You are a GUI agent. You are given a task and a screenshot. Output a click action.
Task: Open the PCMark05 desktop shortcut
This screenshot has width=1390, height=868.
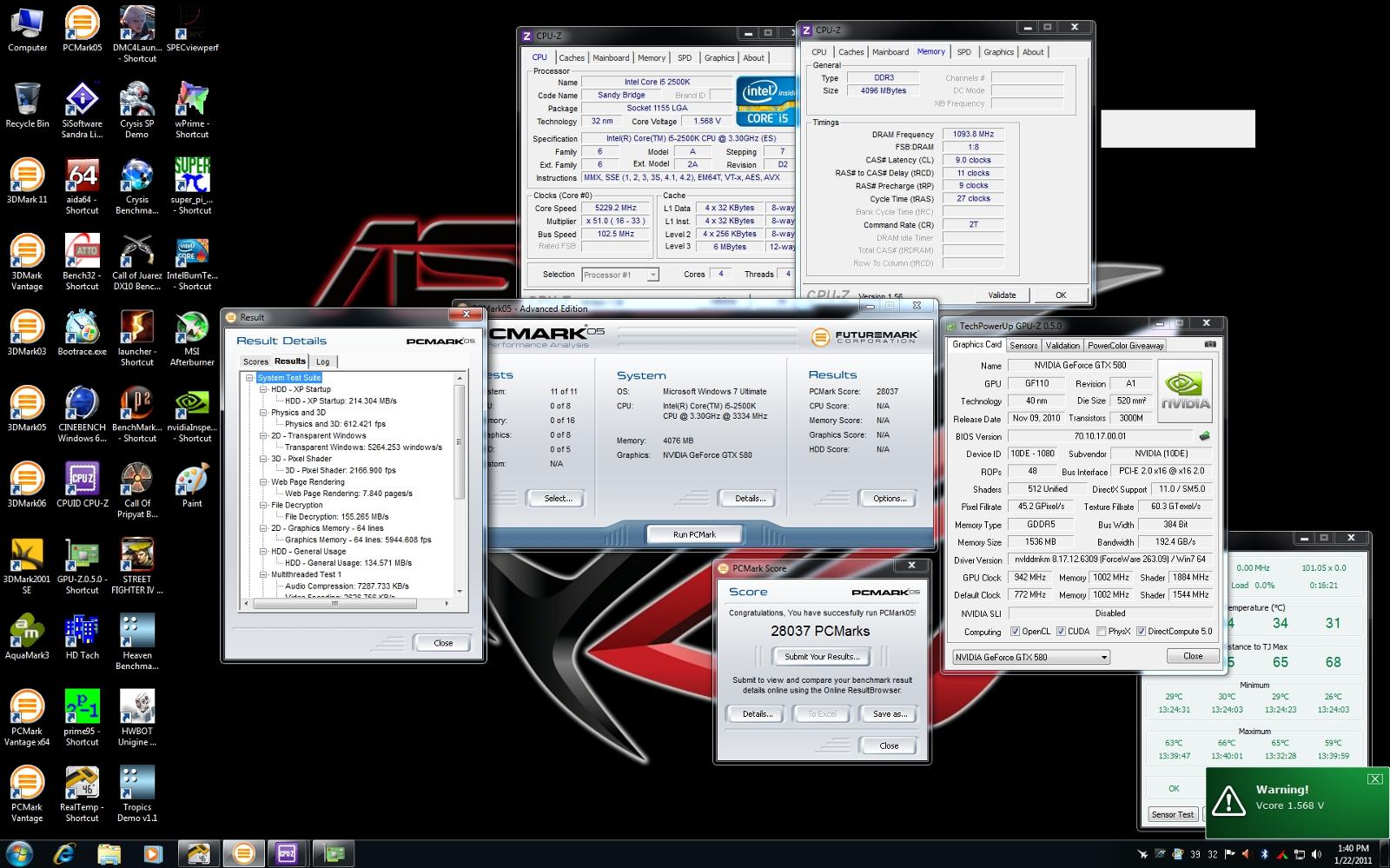click(x=82, y=30)
